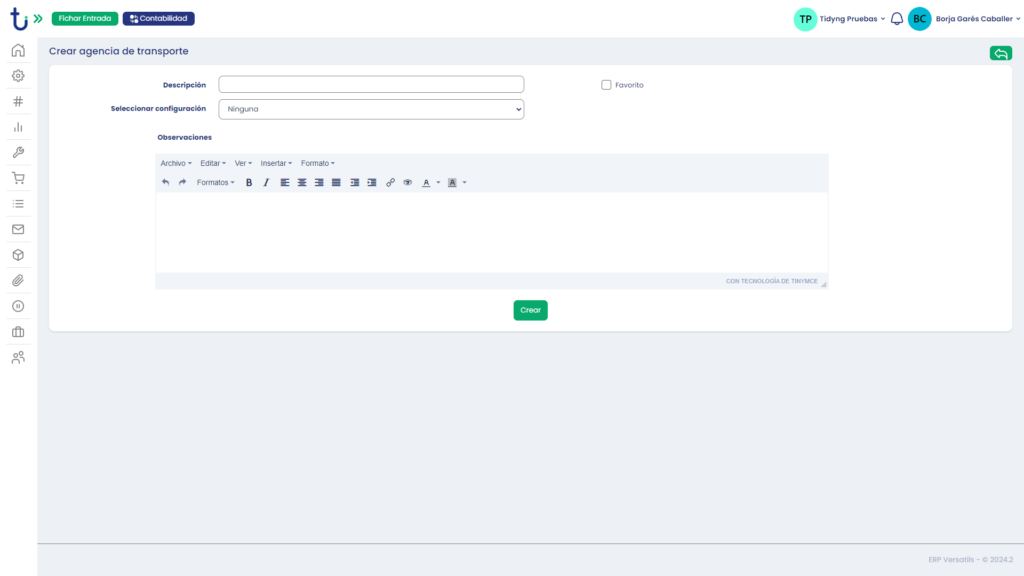Click the paperclip attachments sidebar icon
This screenshot has width=1024, height=576.
(x=18, y=281)
